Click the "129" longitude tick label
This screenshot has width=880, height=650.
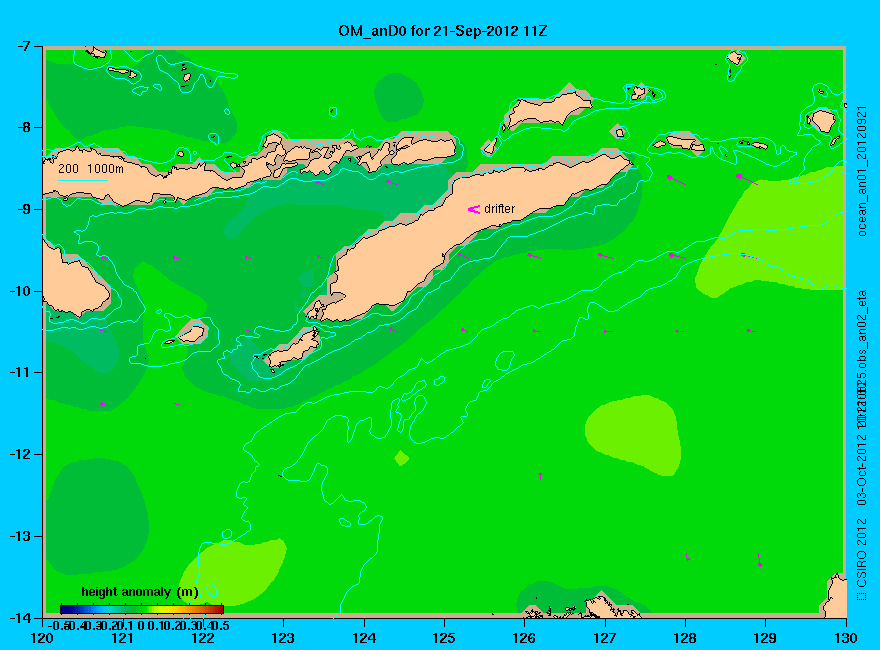pos(766,638)
